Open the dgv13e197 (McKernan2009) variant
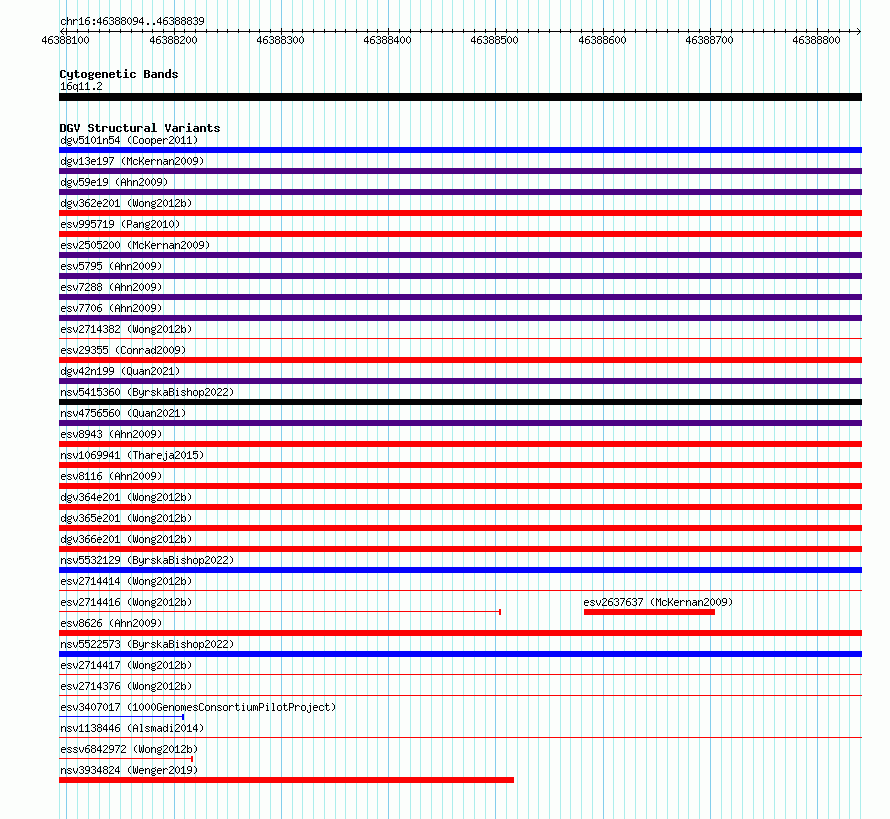The image size is (890, 819). click(132, 161)
